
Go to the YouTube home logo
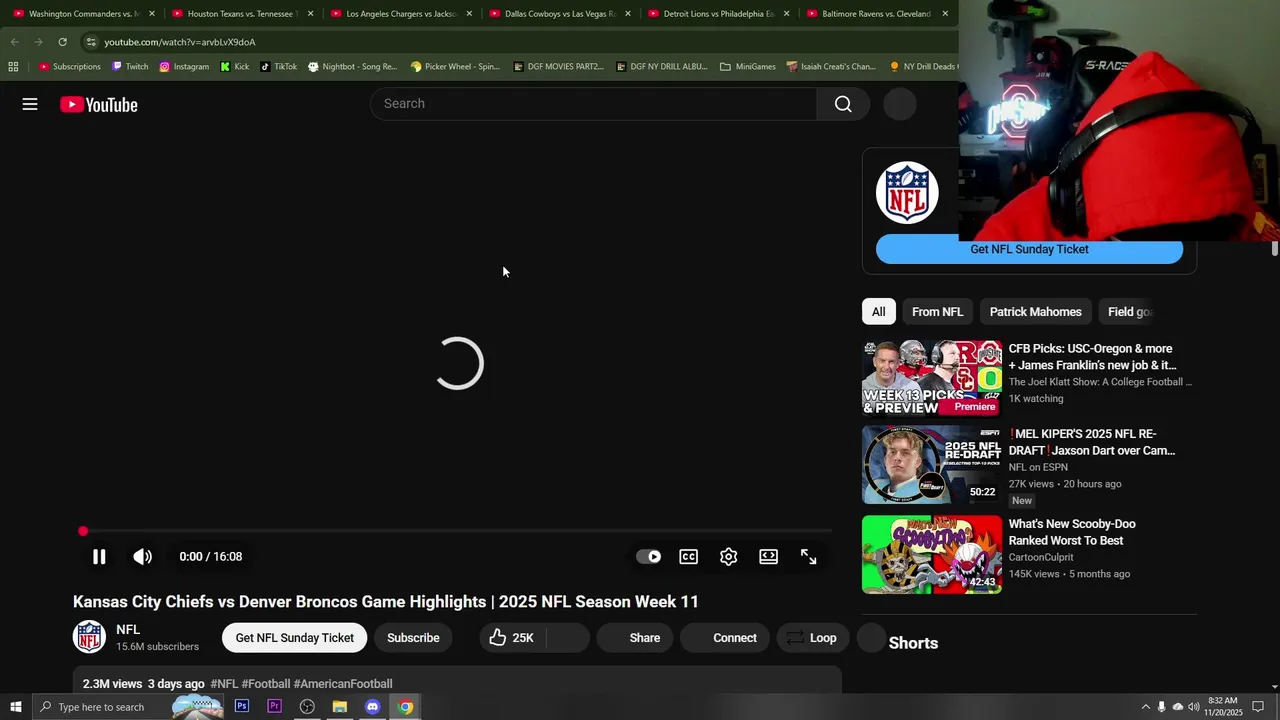[98, 104]
